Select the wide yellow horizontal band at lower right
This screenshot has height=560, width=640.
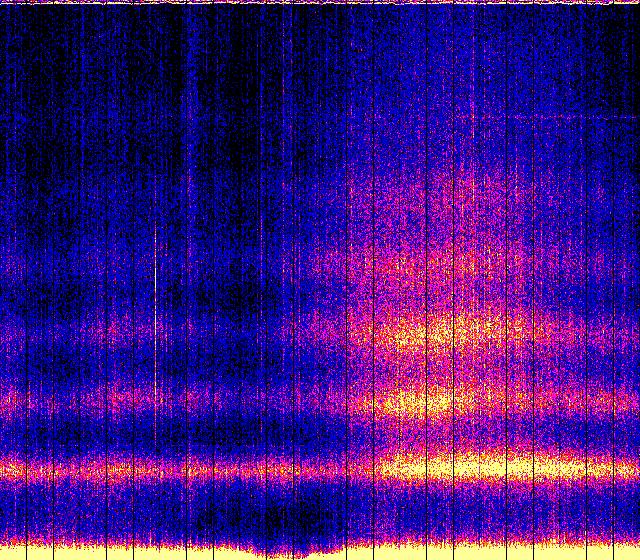point(480,465)
